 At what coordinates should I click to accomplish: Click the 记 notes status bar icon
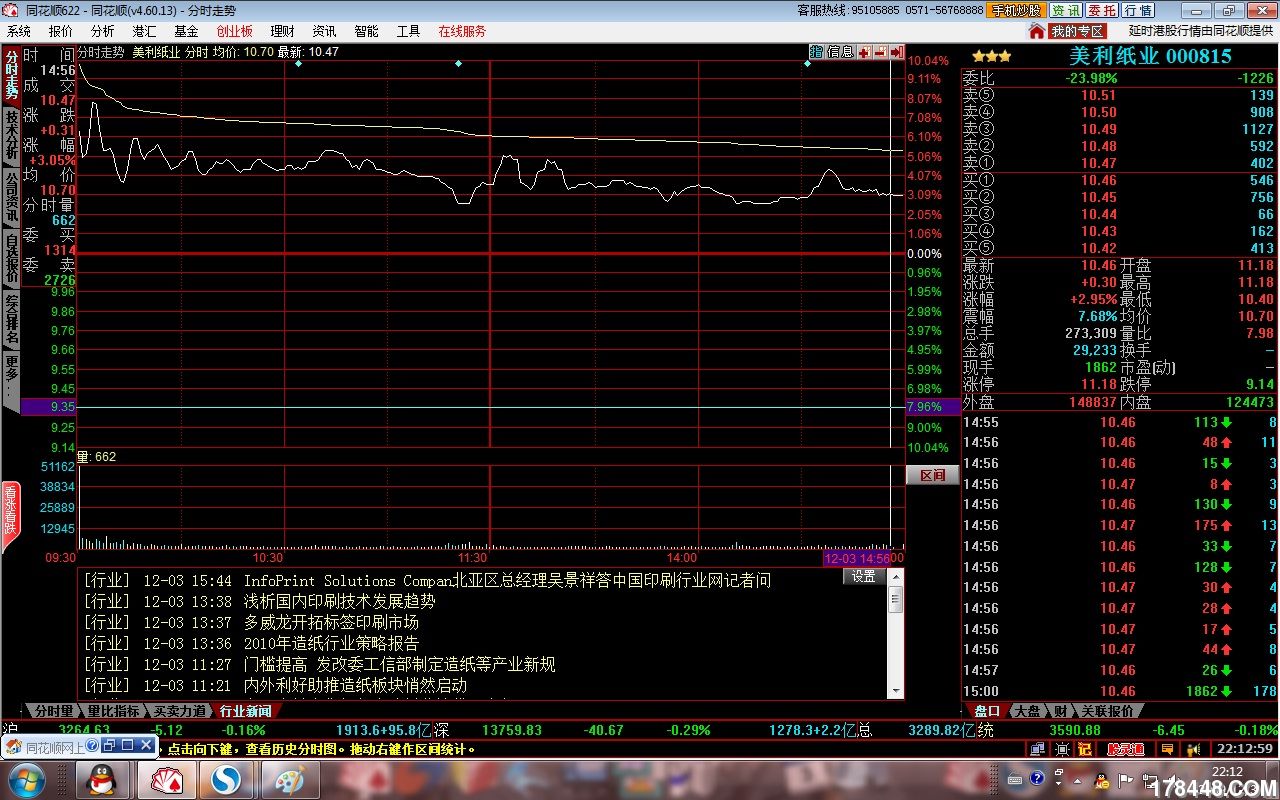tap(1084, 749)
